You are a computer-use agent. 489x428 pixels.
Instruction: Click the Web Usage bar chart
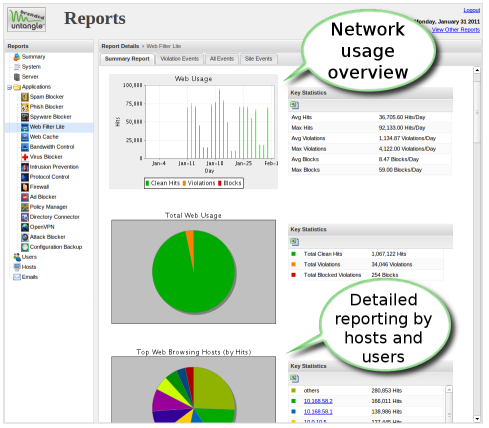click(193, 132)
